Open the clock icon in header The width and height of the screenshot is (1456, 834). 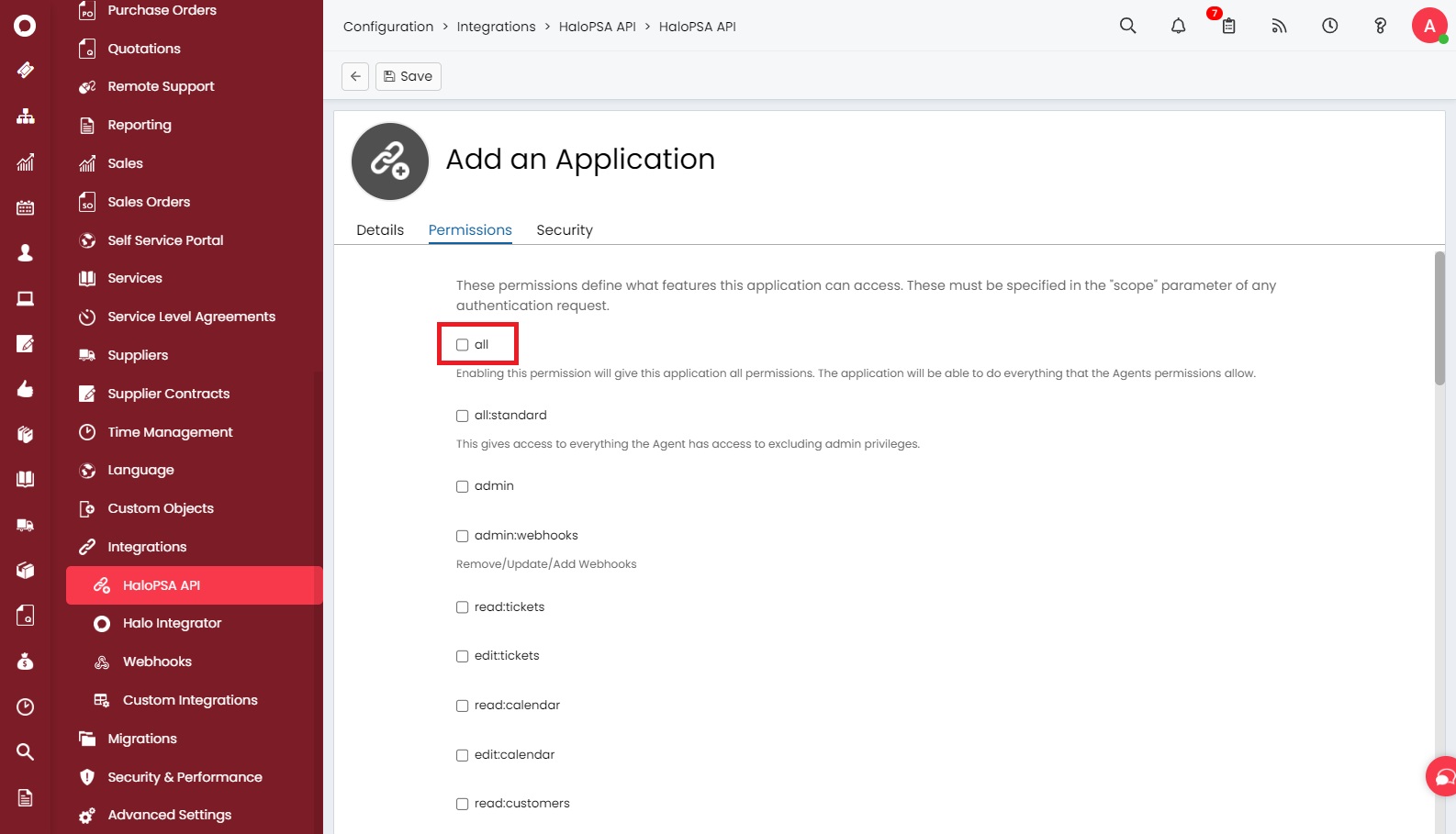[x=1329, y=26]
